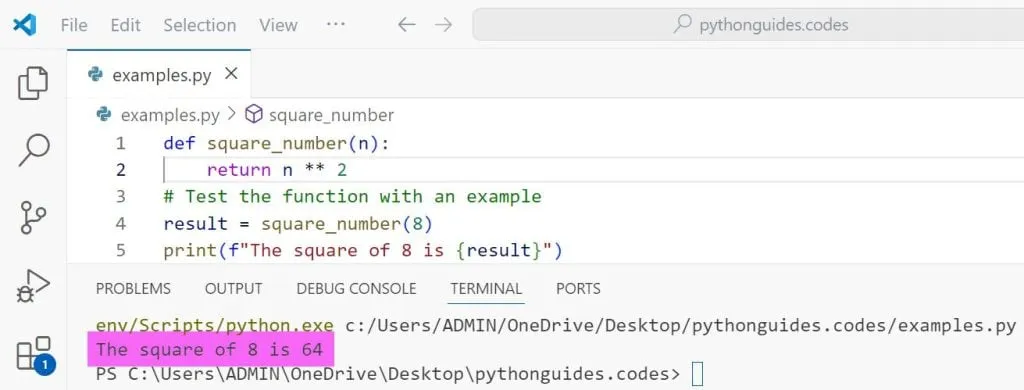Select the examples.py editor tab
1024x390 pixels.
click(159, 74)
